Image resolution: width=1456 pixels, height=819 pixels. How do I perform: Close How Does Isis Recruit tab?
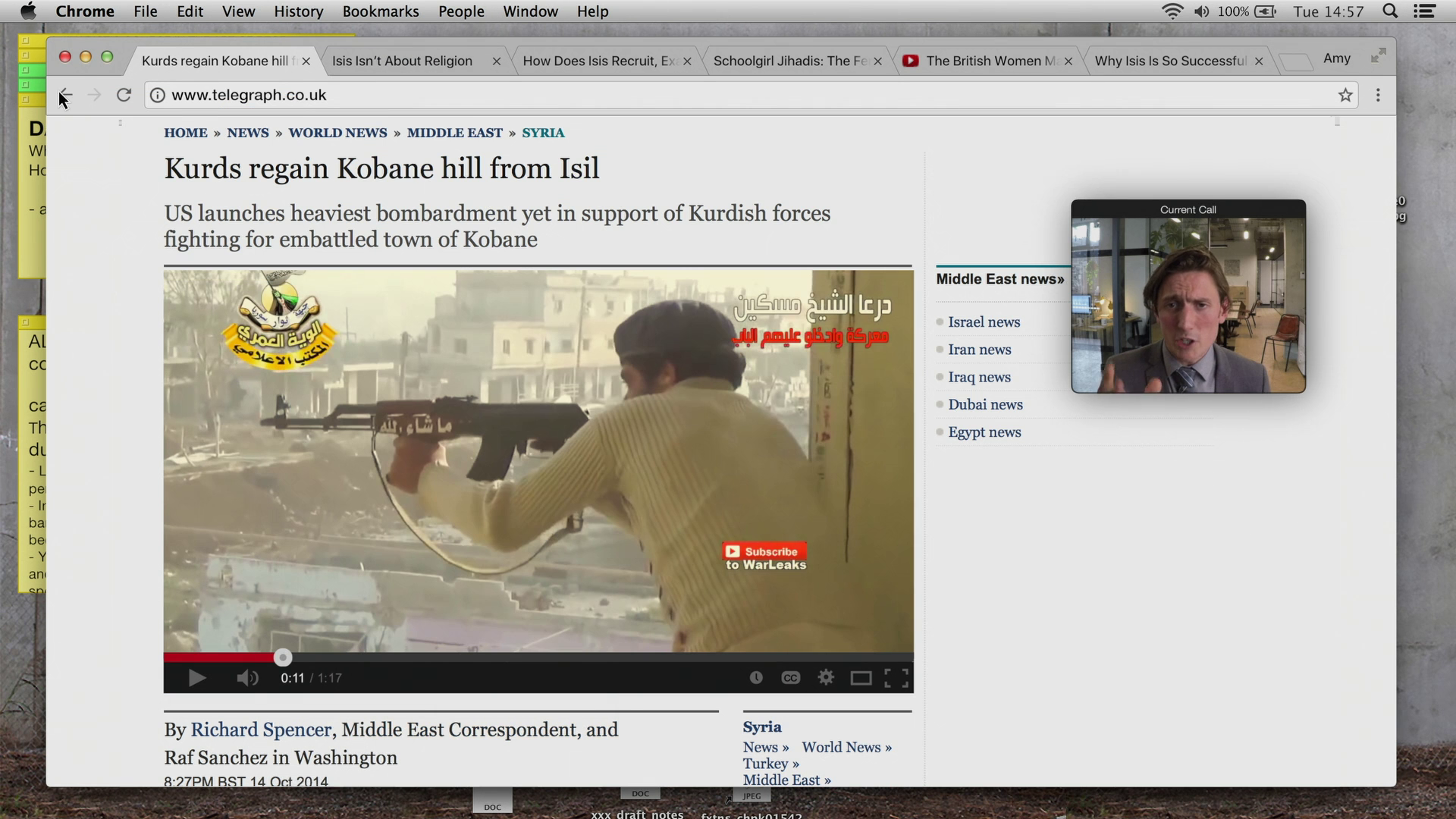[687, 61]
